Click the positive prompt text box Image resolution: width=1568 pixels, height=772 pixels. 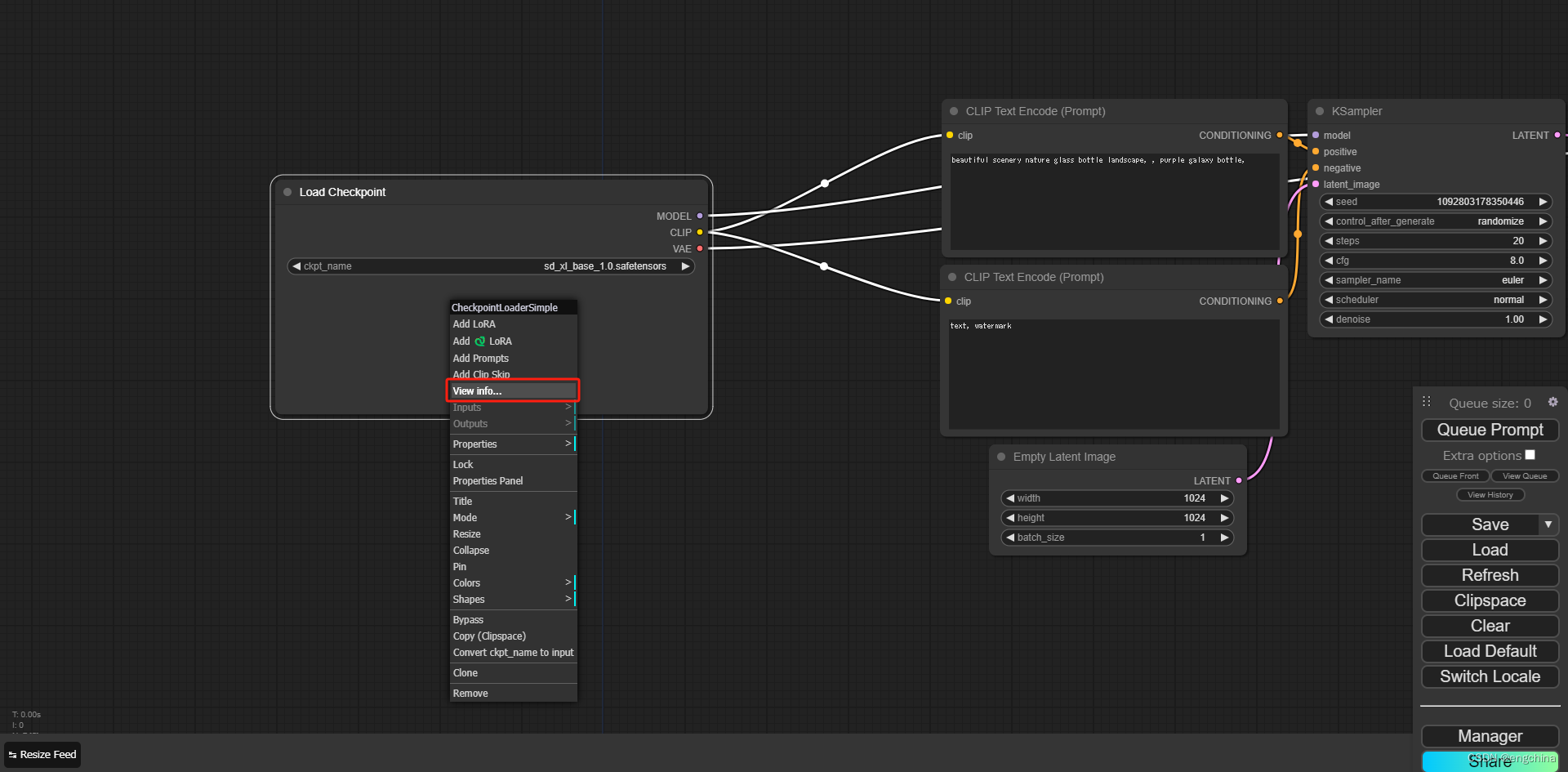pos(1115,201)
